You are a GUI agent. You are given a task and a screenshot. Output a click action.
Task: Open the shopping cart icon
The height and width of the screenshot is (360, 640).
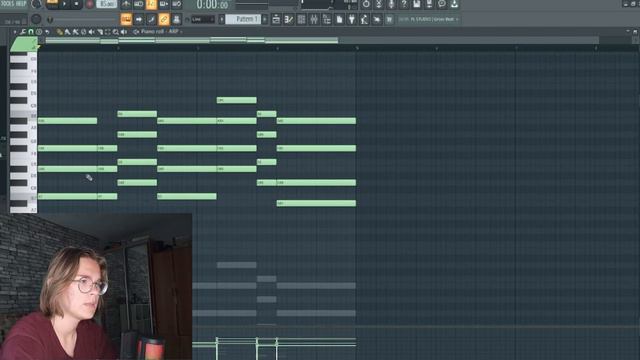pyautogui.click(x=389, y=19)
